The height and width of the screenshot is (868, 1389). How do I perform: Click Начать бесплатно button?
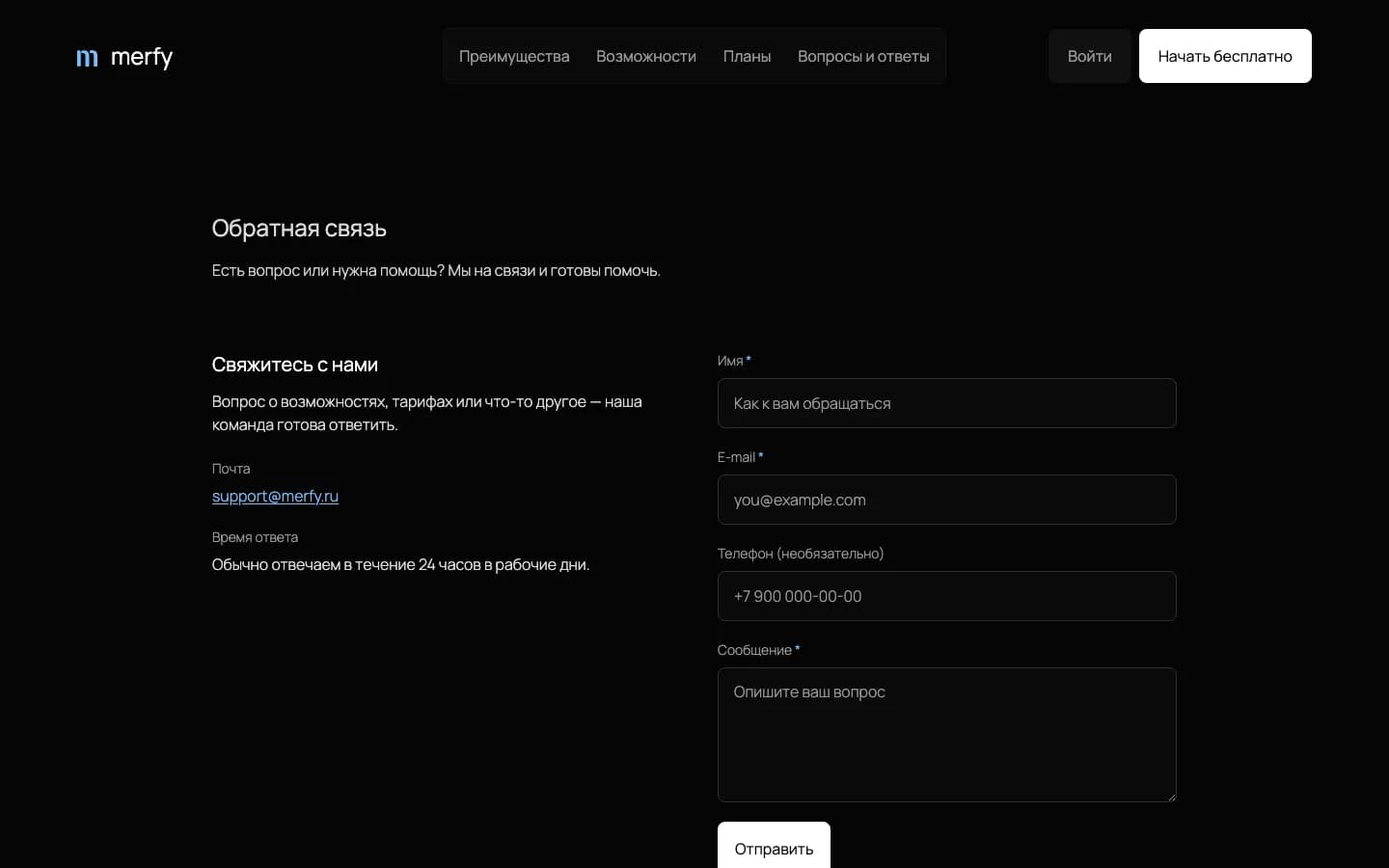pos(1225,56)
